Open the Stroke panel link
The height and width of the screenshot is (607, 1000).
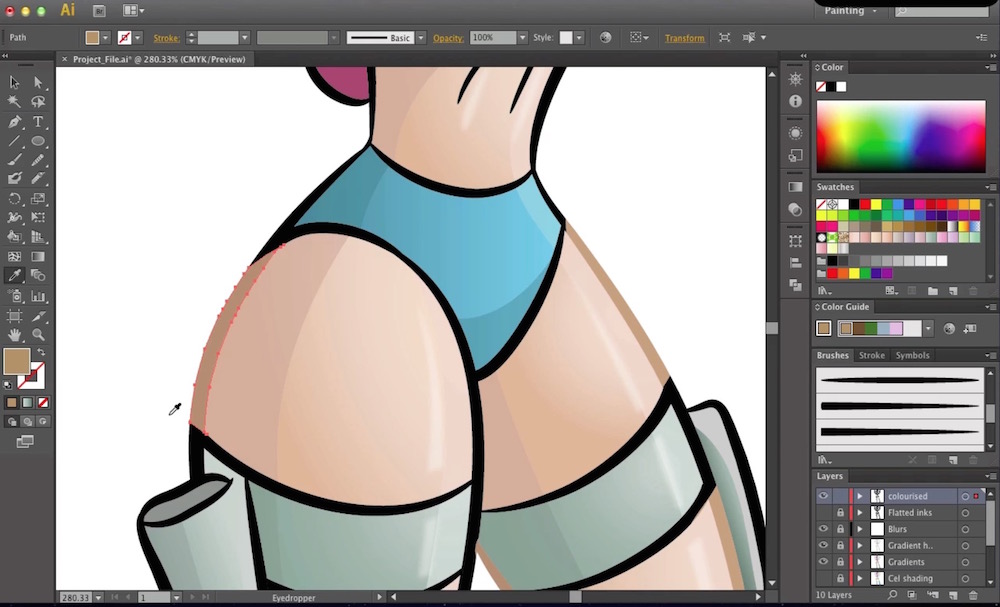point(166,38)
